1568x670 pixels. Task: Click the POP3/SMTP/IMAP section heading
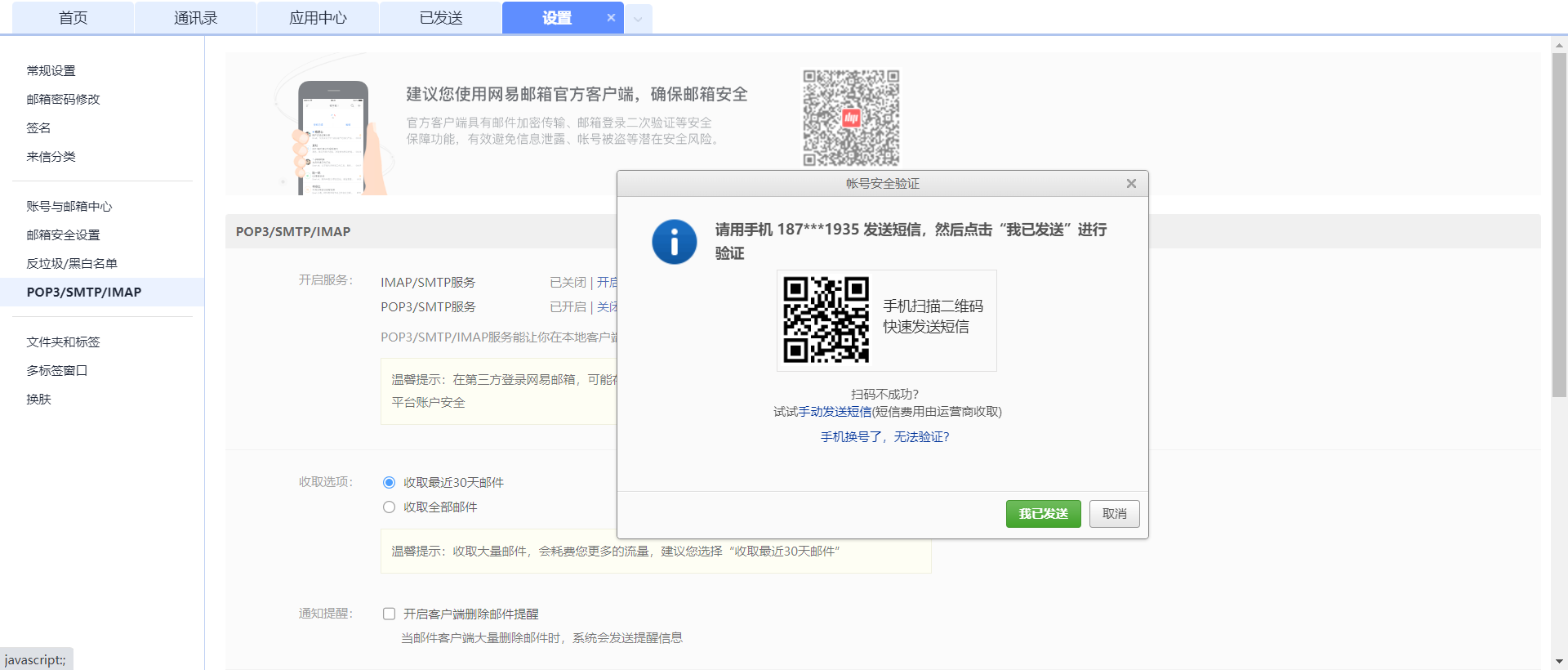(x=293, y=231)
